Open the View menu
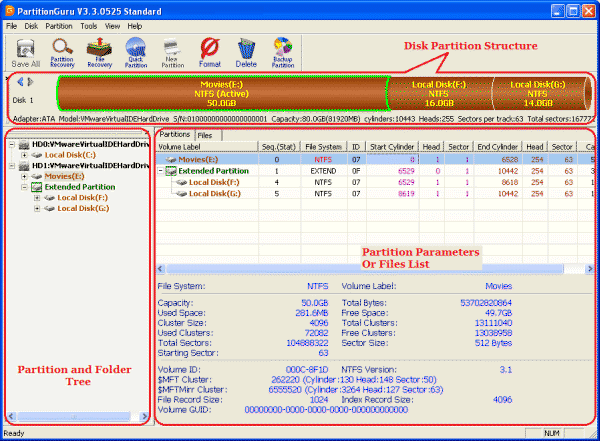 coord(112,26)
